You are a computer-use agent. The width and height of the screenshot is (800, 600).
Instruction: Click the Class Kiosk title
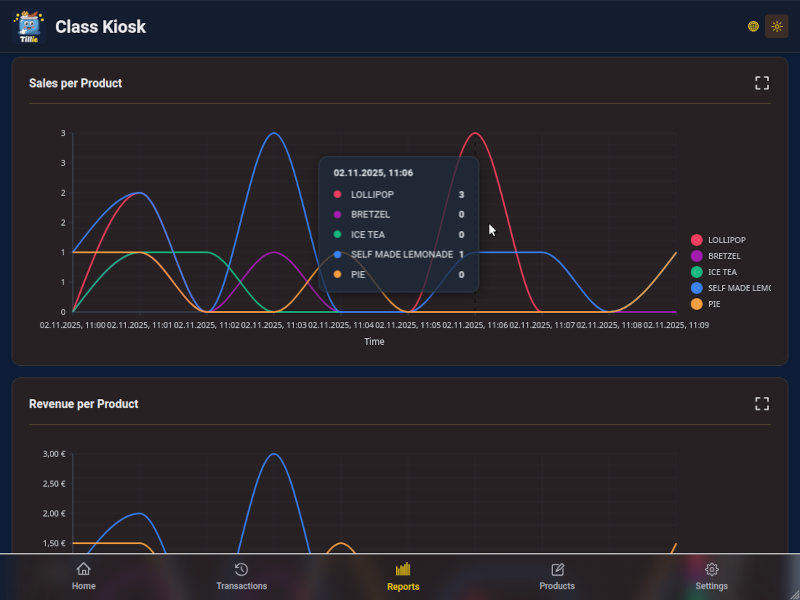(101, 27)
